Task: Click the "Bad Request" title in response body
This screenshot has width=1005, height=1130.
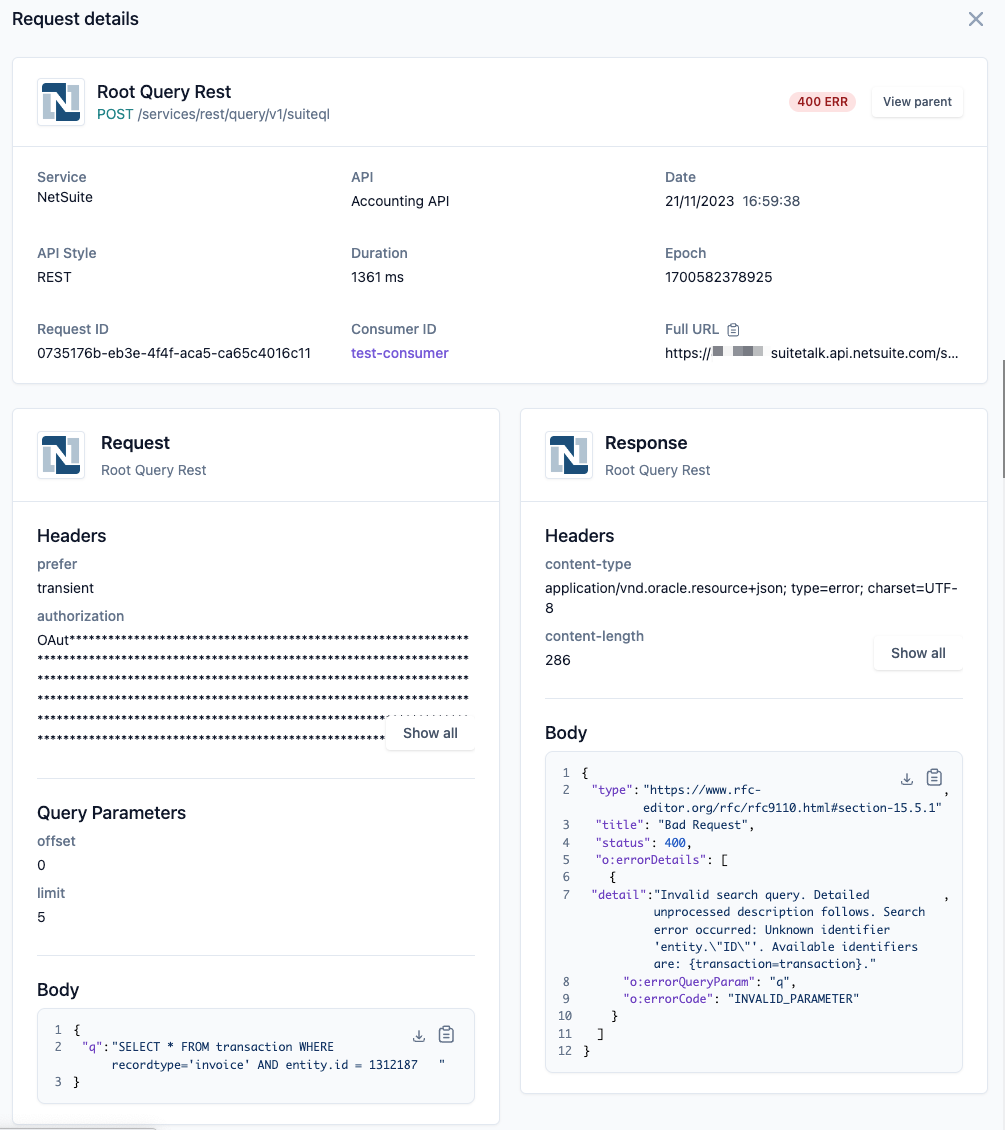Action: pos(705,825)
